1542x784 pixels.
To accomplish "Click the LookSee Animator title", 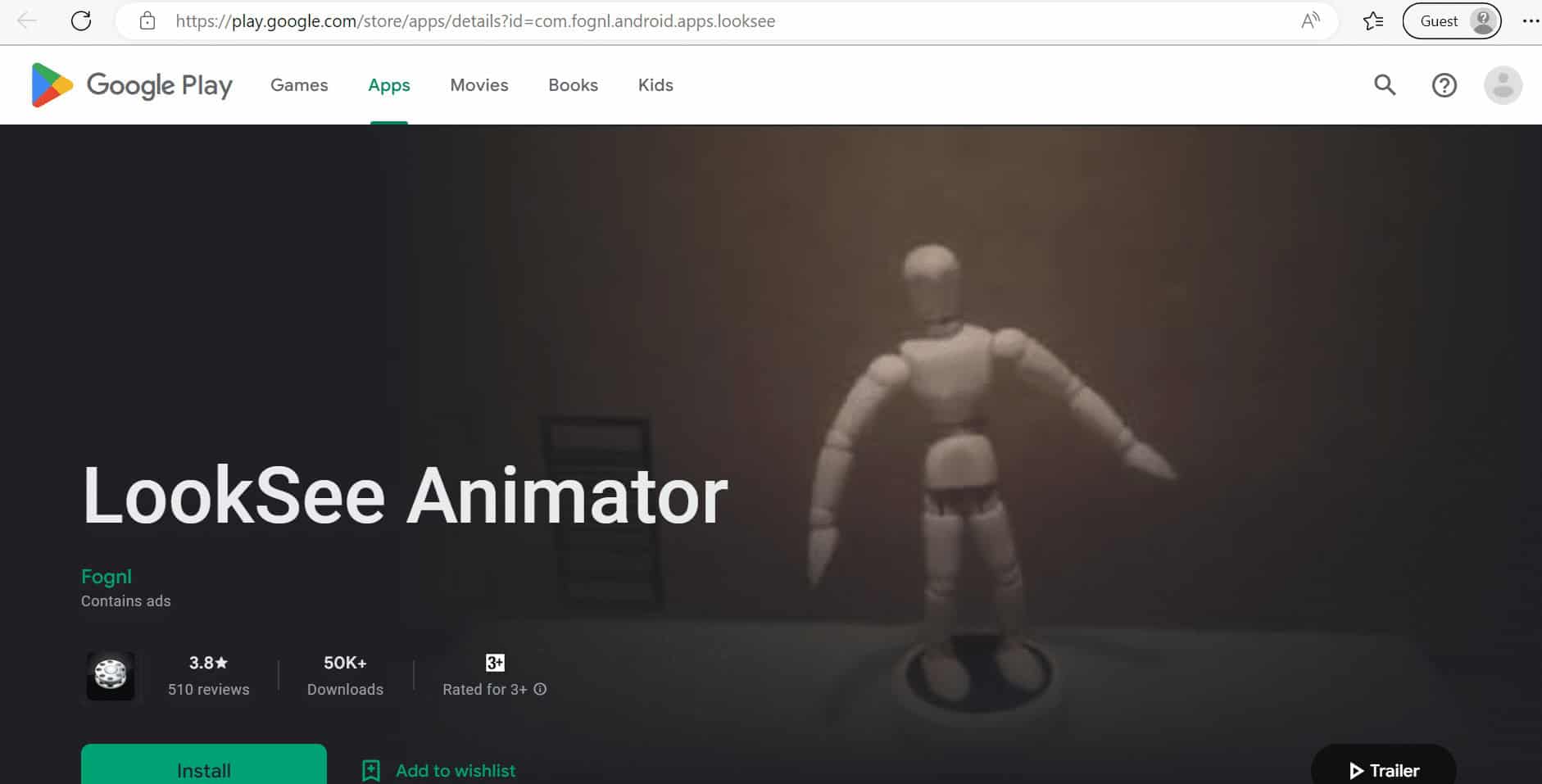I will click(405, 496).
